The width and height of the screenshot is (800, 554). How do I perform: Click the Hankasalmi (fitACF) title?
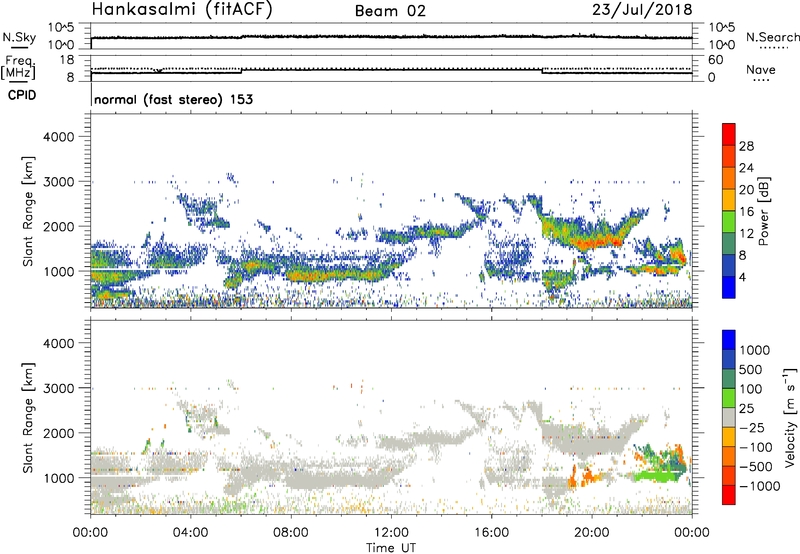pyautogui.click(x=182, y=10)
